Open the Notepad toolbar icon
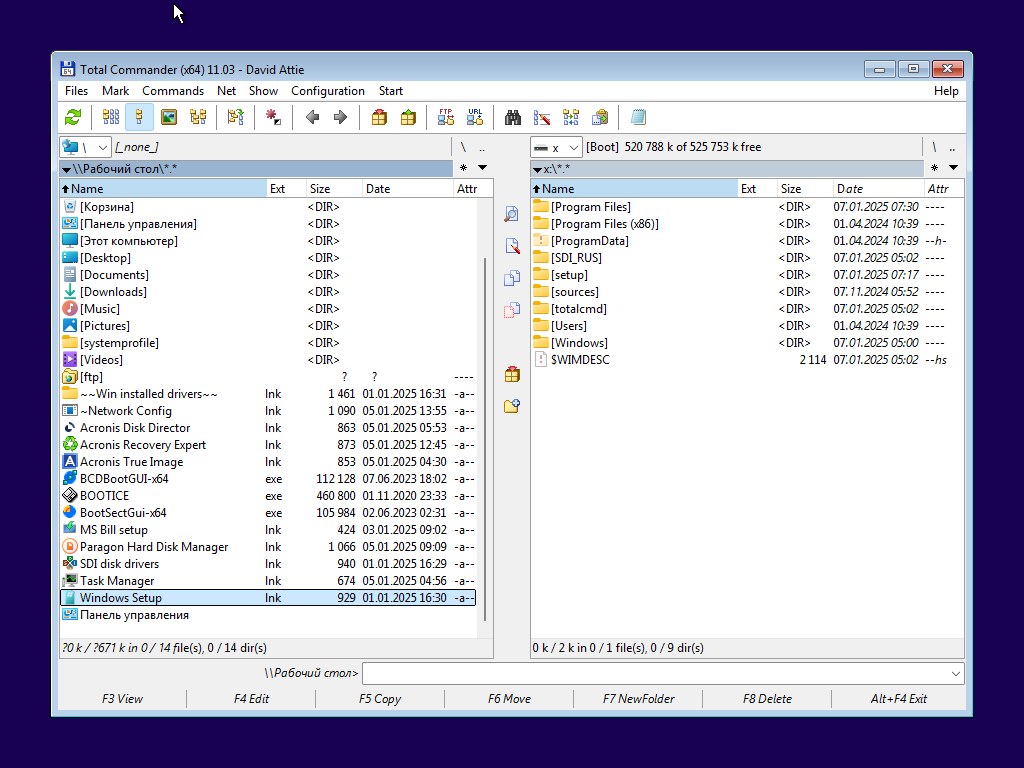 [x=638, y=118]
